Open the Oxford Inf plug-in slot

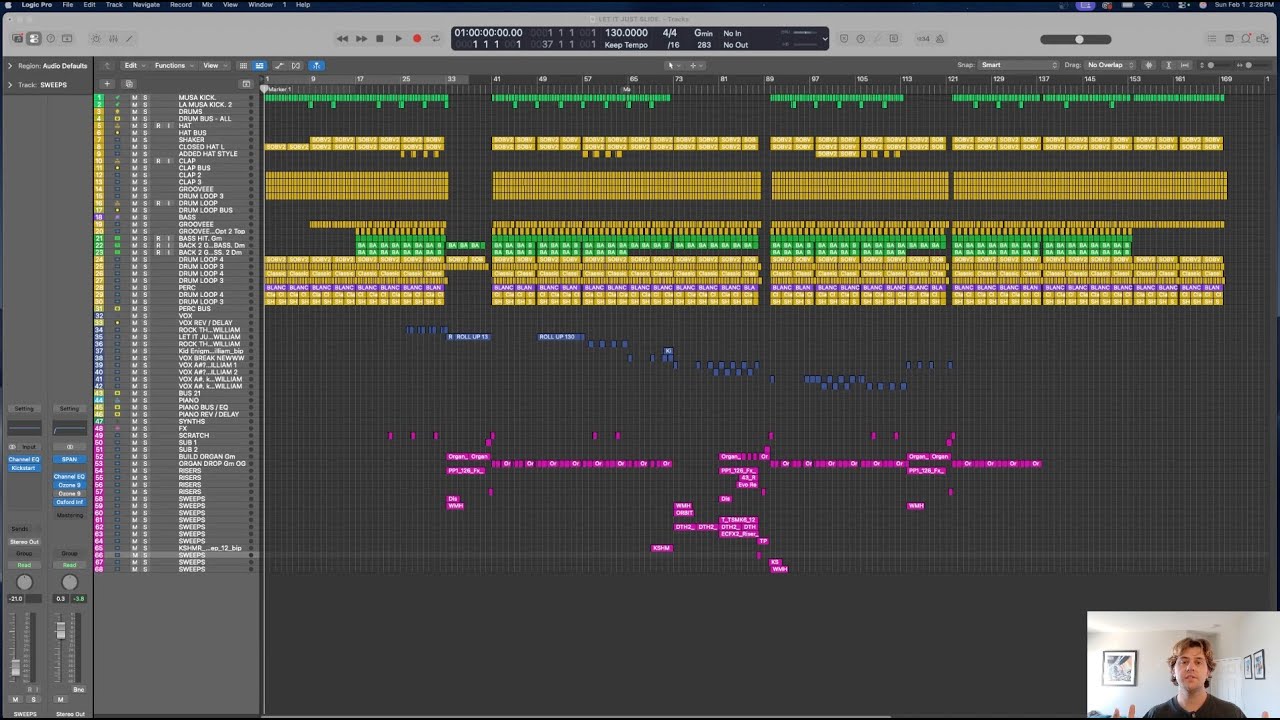[x=69, y=502]
